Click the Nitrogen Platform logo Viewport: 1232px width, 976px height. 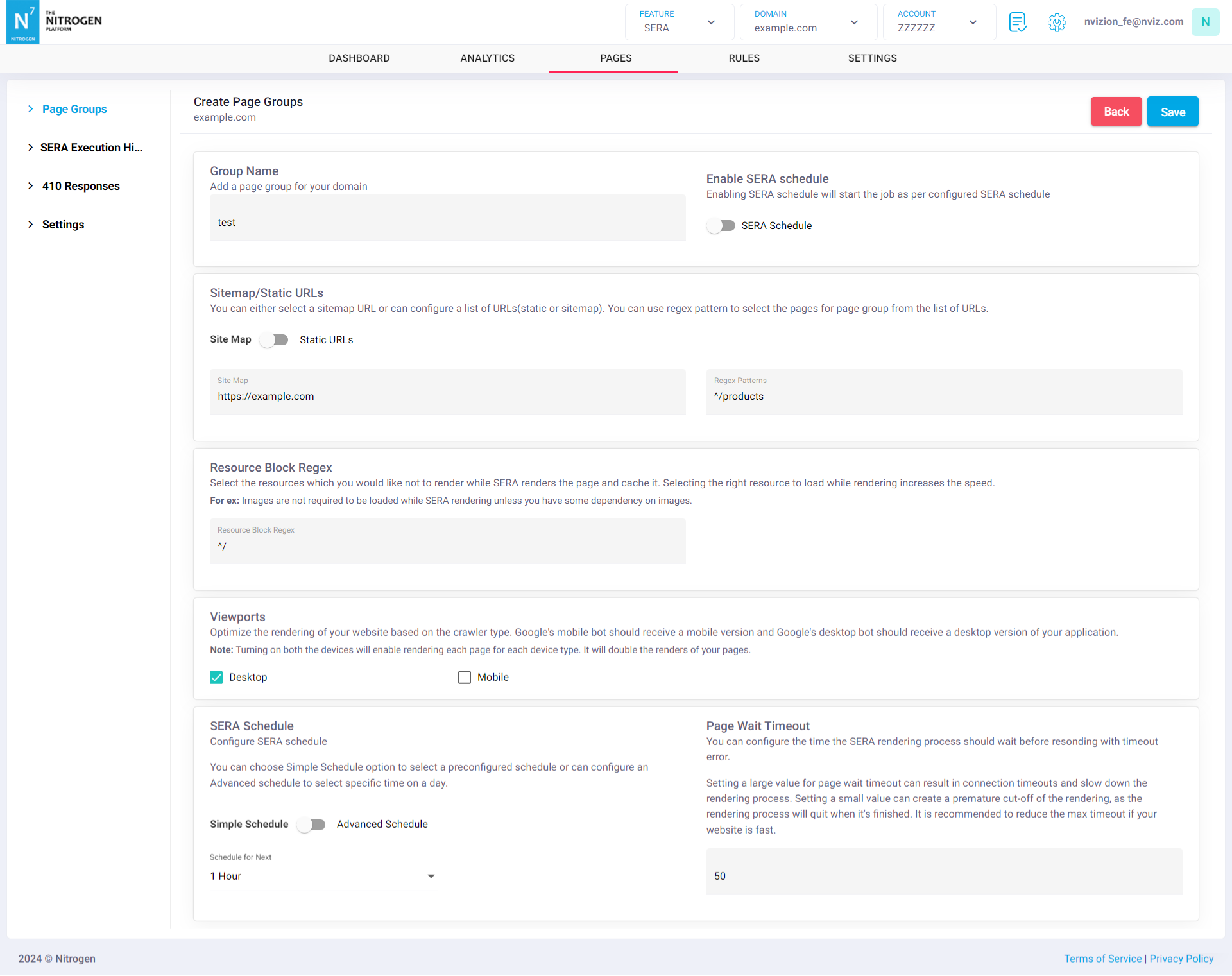click(55, 22)
